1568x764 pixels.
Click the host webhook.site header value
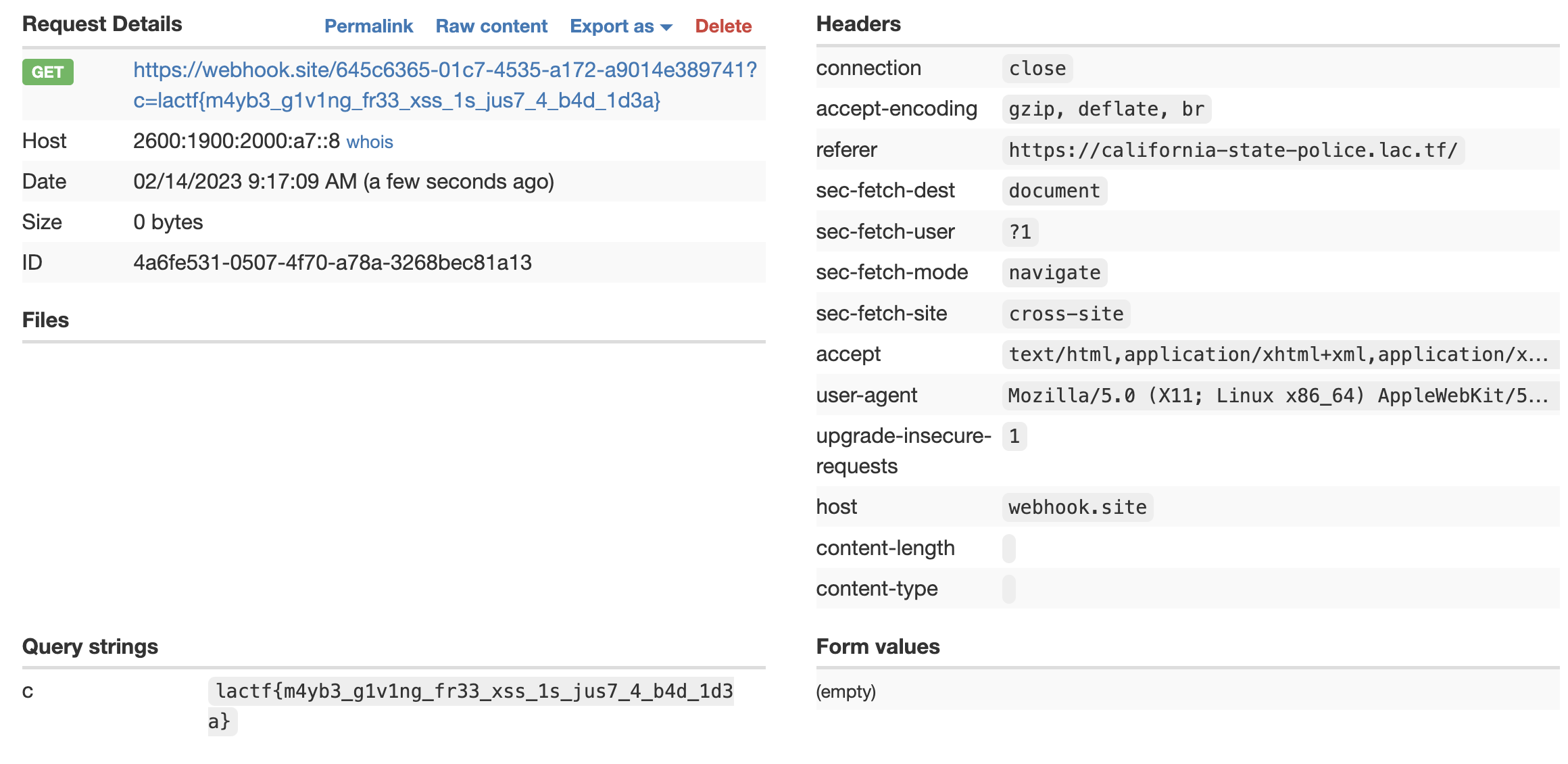pyautogui.click(x=1077, y=507)
